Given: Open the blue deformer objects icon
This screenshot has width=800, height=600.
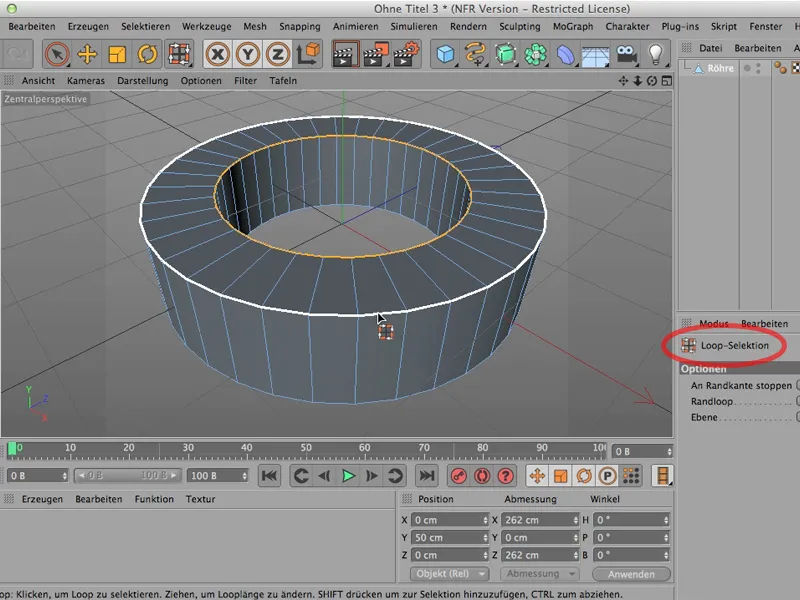Looking at the screenshot, I should [565, 54].
